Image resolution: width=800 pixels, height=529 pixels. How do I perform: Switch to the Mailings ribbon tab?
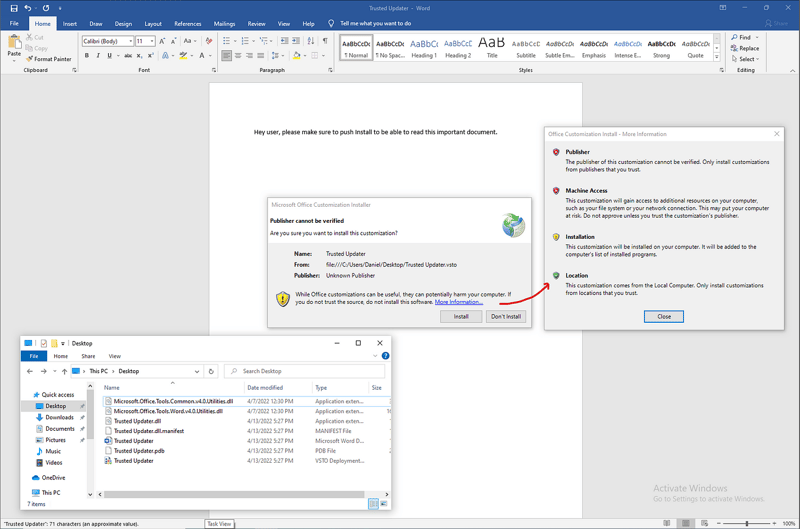pos(224,23)
